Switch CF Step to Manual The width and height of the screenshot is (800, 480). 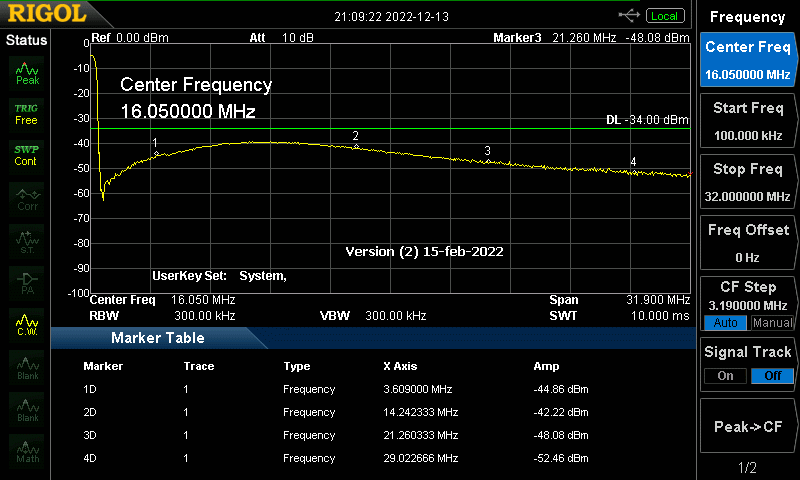pyautogui.click(x=771, y=323)
